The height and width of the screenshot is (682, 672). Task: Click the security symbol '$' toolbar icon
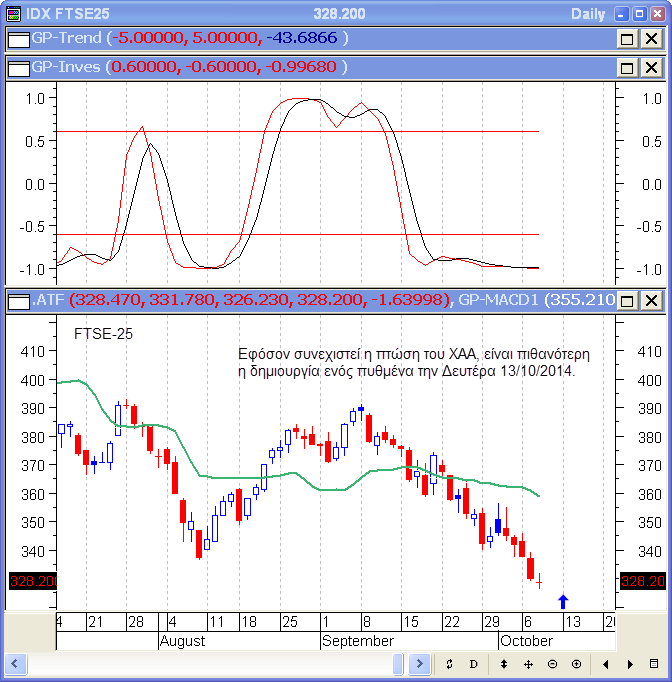pos(450,664)
